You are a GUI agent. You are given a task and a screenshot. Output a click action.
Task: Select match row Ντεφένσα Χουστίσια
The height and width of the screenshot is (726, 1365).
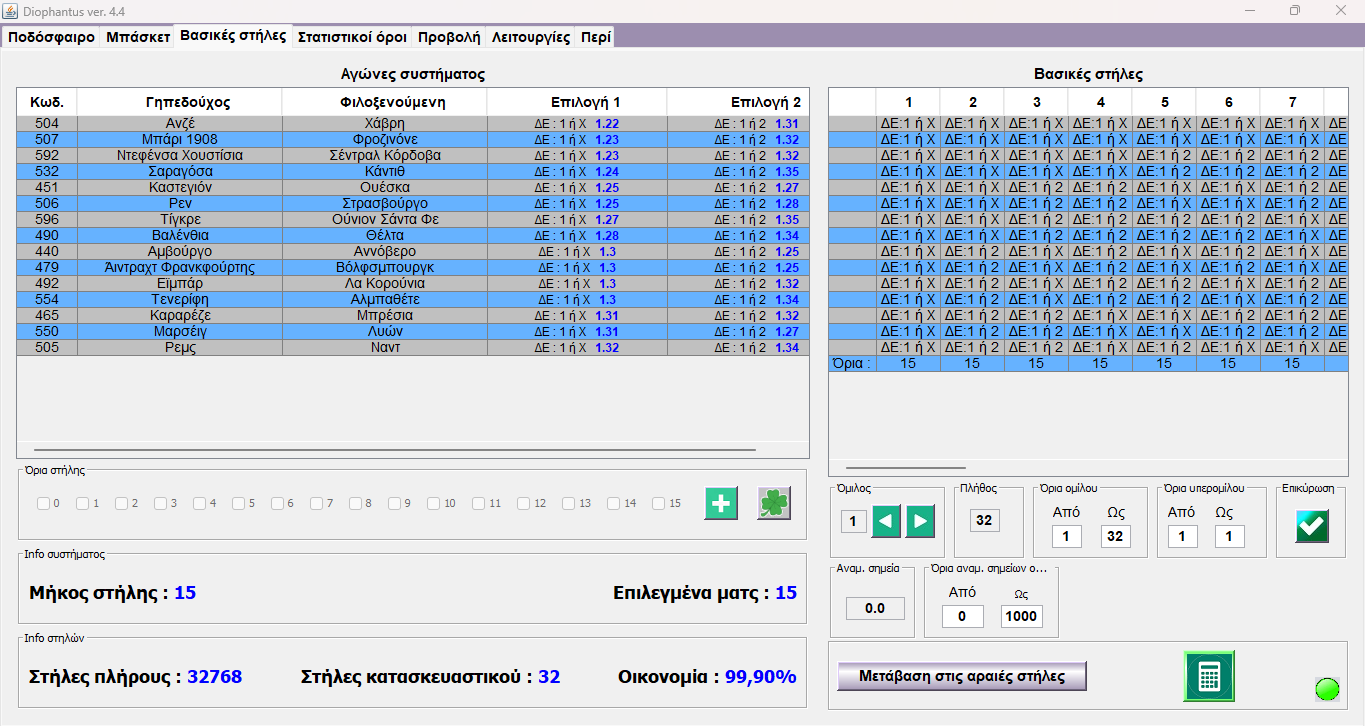coord(413,155)
